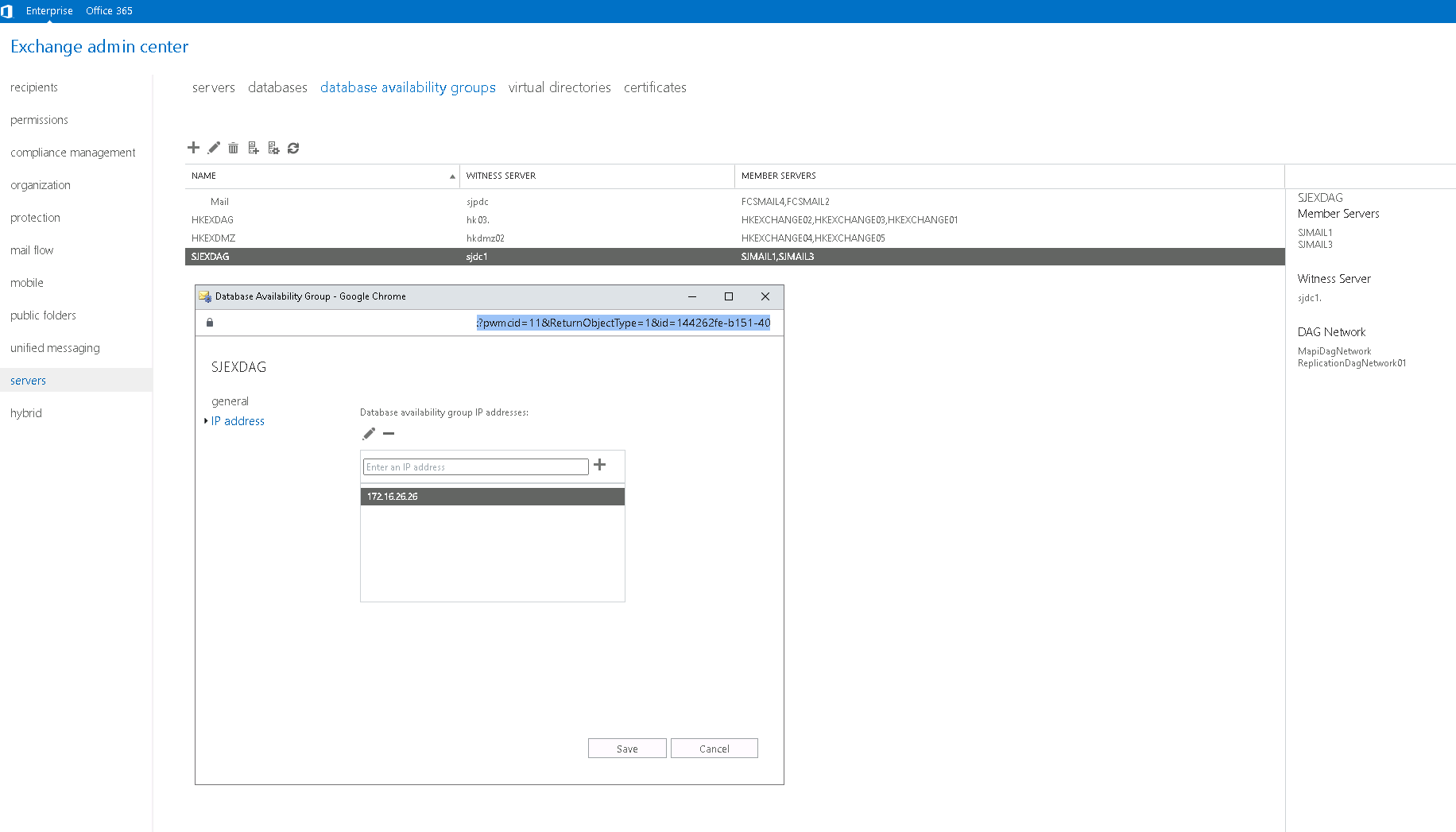This screenshot has width=1456, height=832.
Task: Remove the selected IP address with the minus icon
Action: point(389,434)
